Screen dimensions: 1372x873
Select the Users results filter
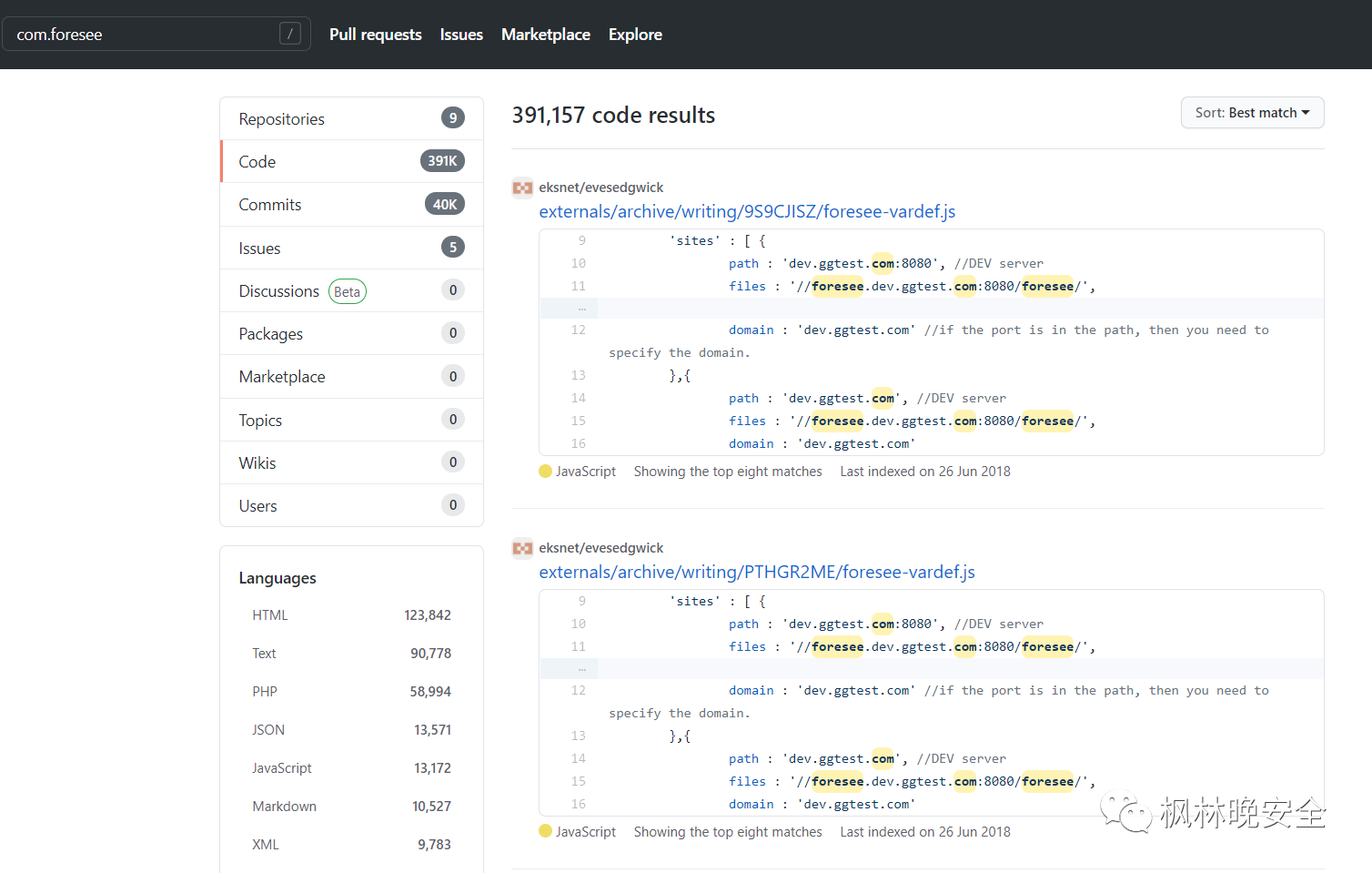tap(351, 505)
